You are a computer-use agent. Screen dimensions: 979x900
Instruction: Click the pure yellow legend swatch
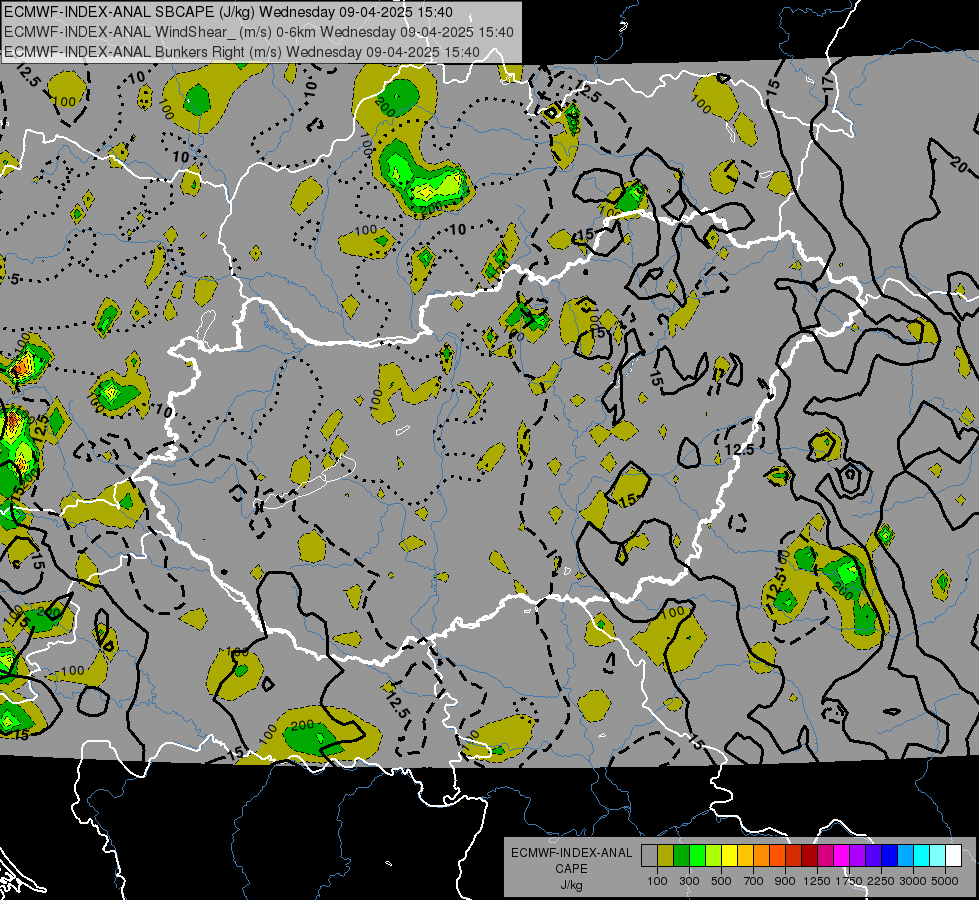[x=730, y=856]
